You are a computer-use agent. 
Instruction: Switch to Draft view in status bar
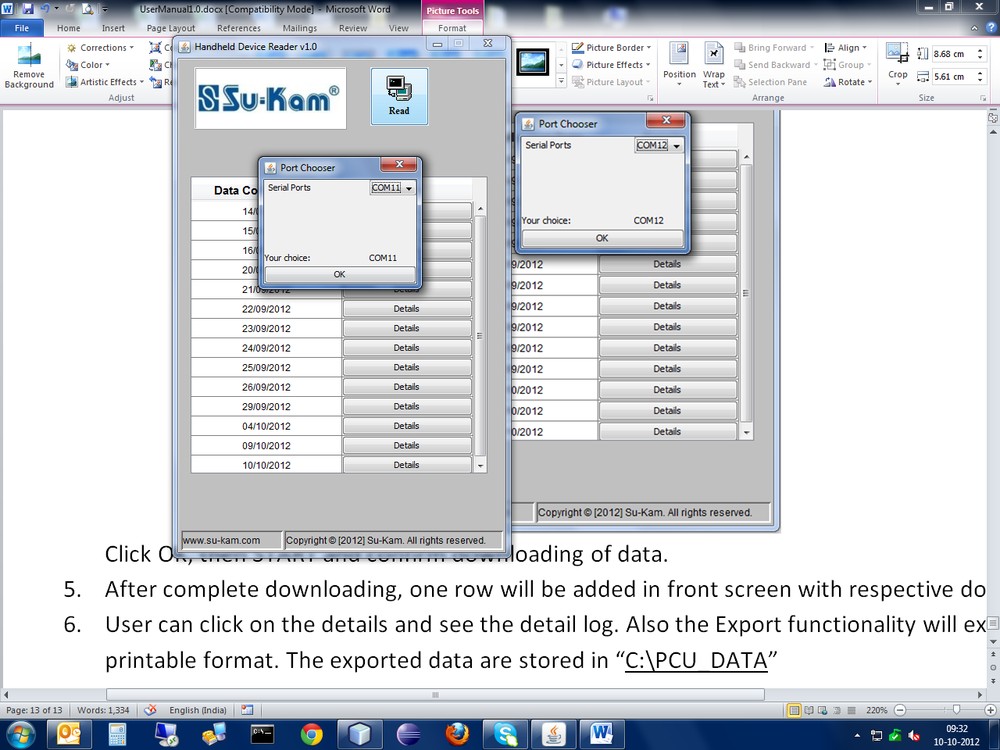point(850,710)
